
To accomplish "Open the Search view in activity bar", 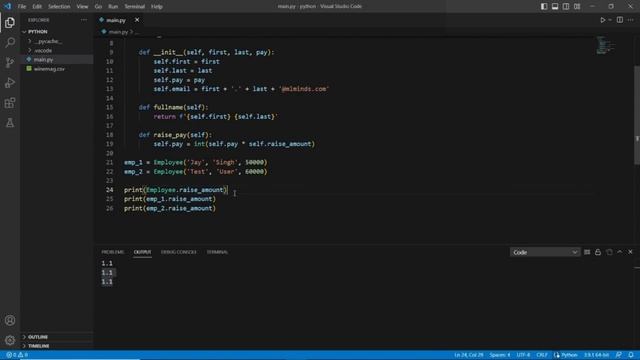I will 10,42.
